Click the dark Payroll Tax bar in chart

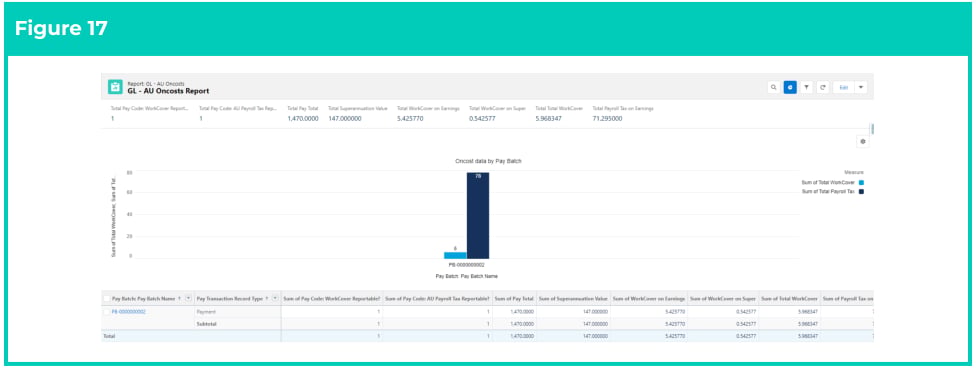[x=478, y=216]
